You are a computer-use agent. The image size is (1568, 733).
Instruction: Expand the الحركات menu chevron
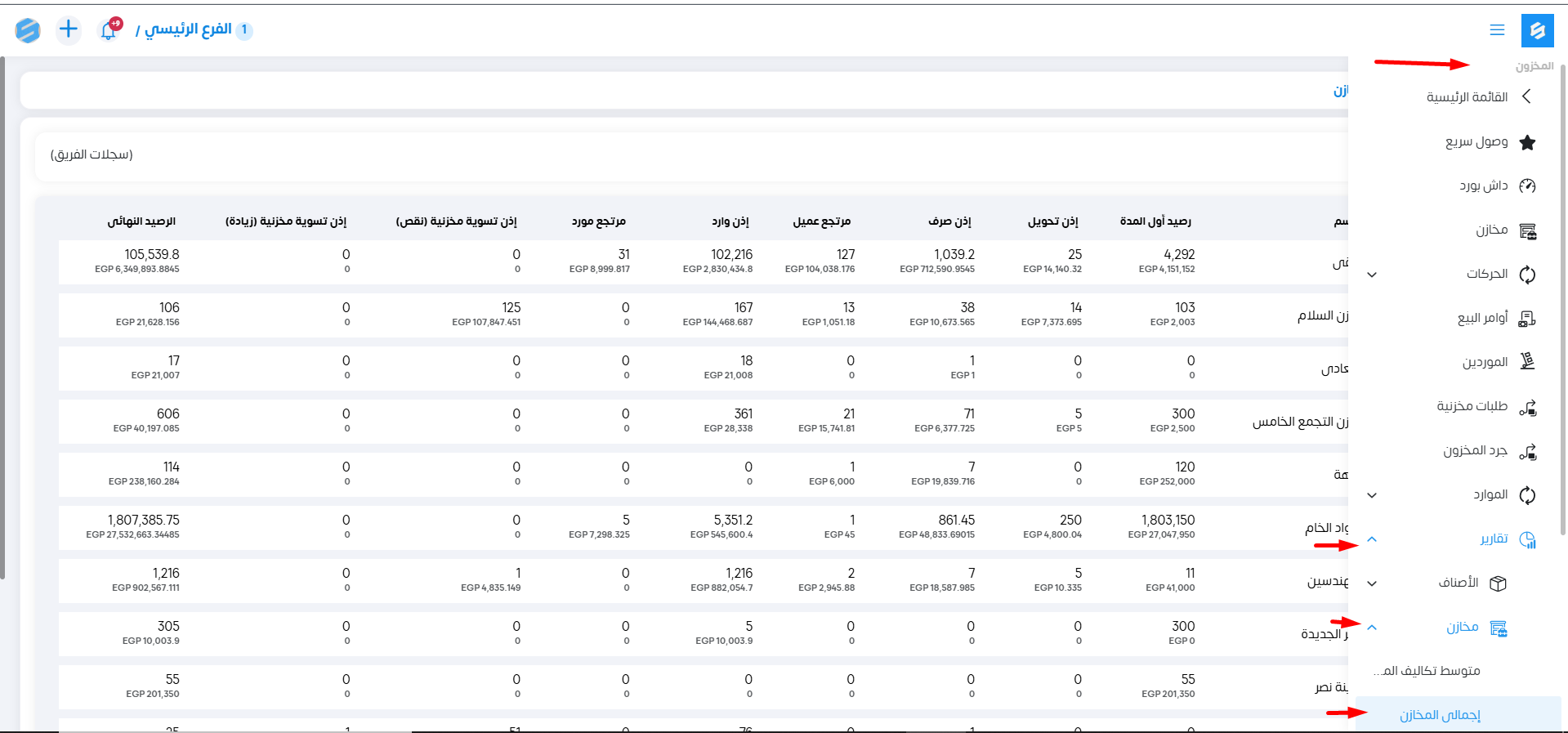coord(1372,275)
